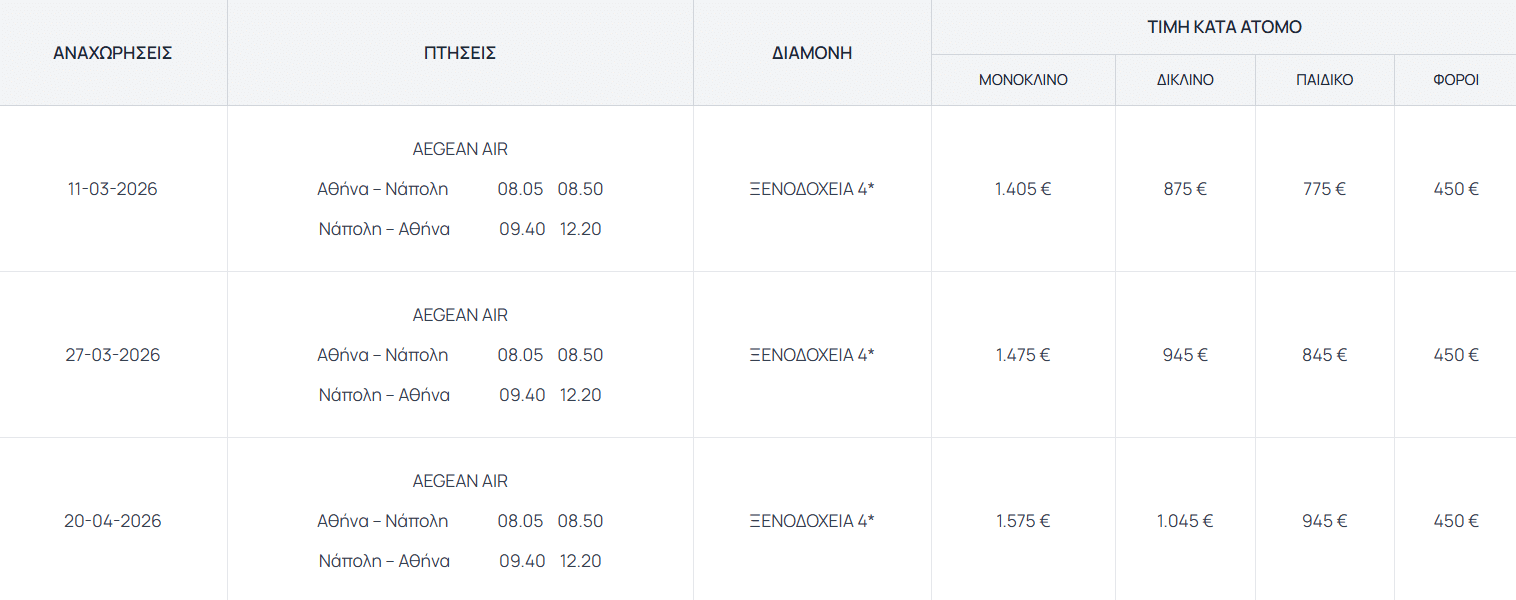The height and width of the screenshot is (600, 1516).
Task: Click the 875 € double room price
Action: [x=1185, y=189]
